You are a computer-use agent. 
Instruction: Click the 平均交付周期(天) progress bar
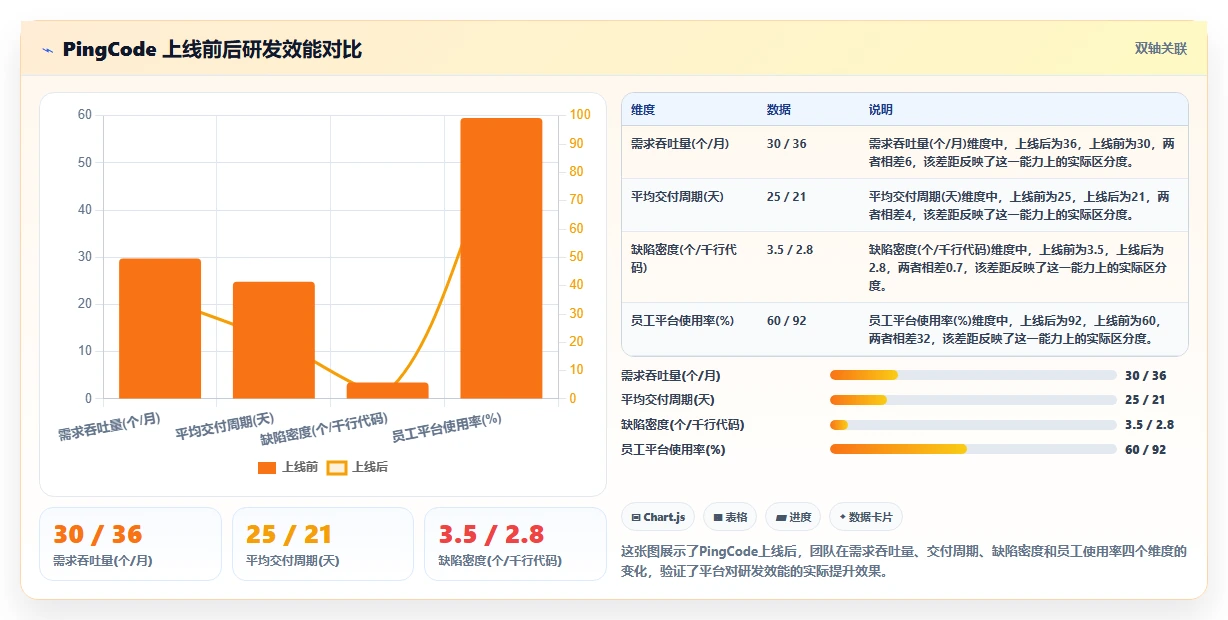point(973,400)
